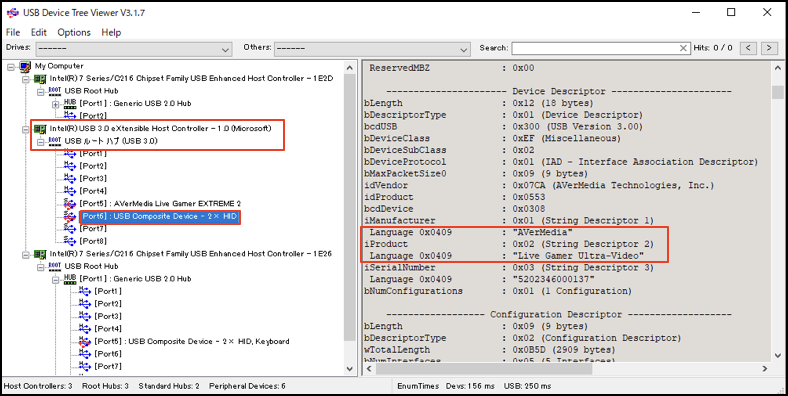The width and height of the screenshot is (788, 396).
Task: Open the Help menu
Action: click(x=111, y=32)
